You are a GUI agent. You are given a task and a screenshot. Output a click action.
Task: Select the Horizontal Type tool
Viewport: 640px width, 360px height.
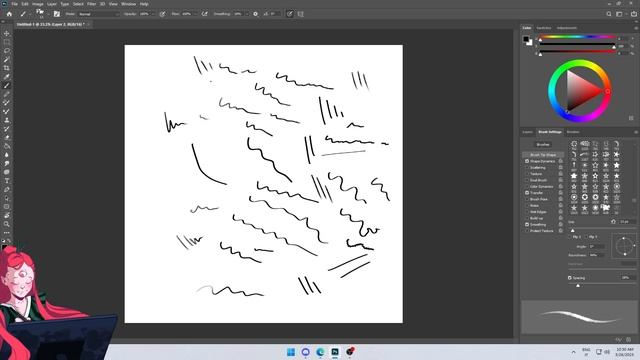(7, 181)
